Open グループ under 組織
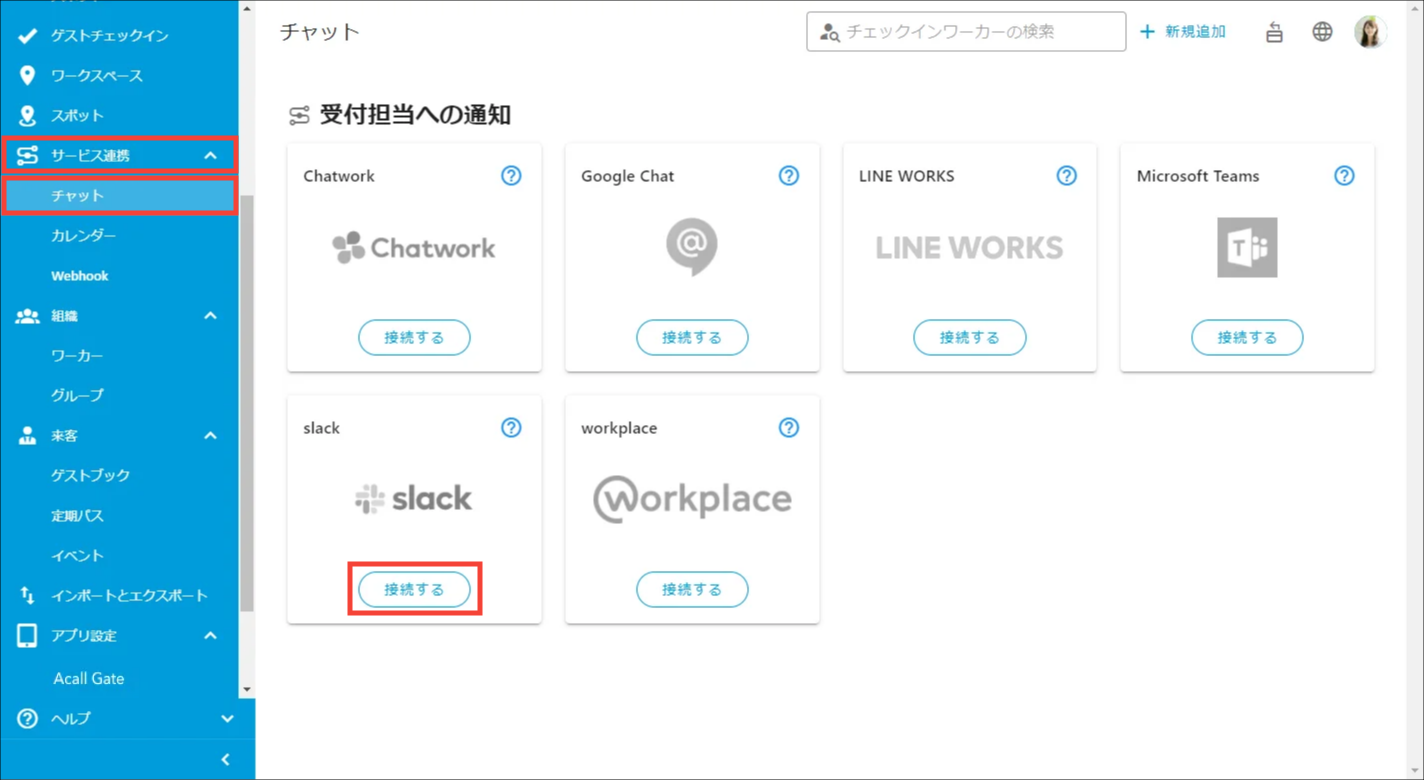The width and height of the screenshot is (1424, 780). point(120,396)
